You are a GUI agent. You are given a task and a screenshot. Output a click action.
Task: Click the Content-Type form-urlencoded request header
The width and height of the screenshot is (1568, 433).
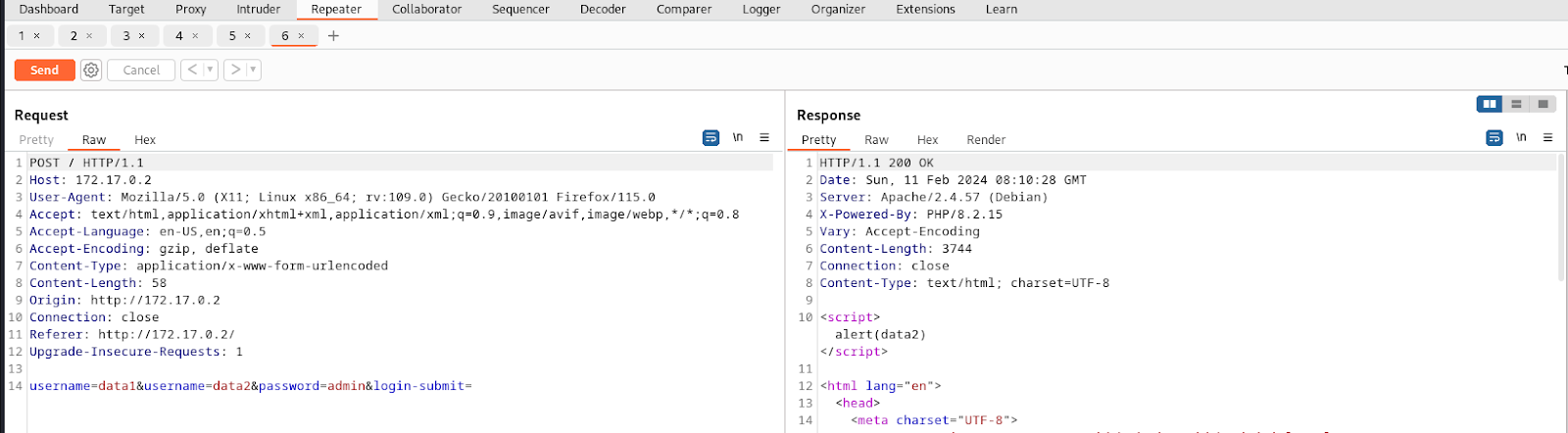[x=209, y=265]
